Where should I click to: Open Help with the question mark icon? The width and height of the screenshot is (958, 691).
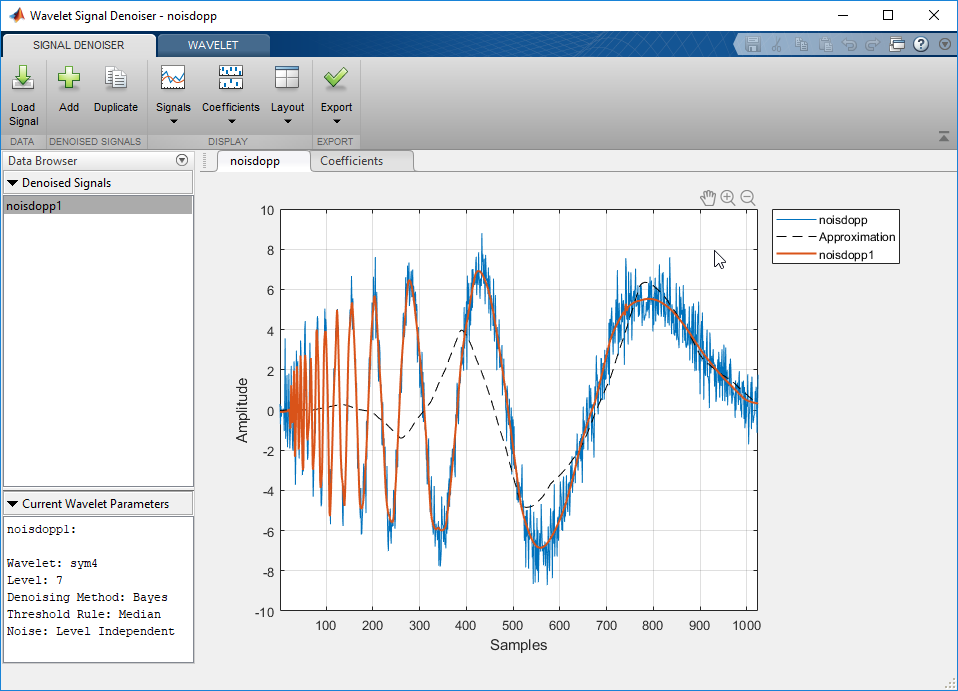(921, 45)
